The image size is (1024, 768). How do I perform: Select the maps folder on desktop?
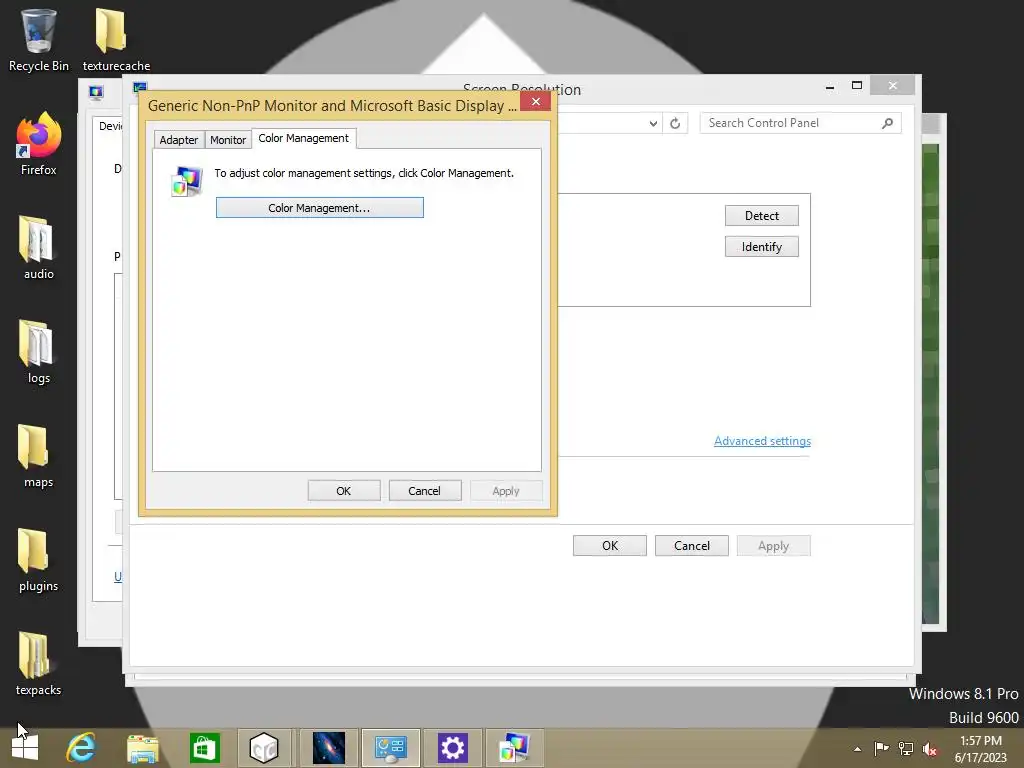pos(39,456)
